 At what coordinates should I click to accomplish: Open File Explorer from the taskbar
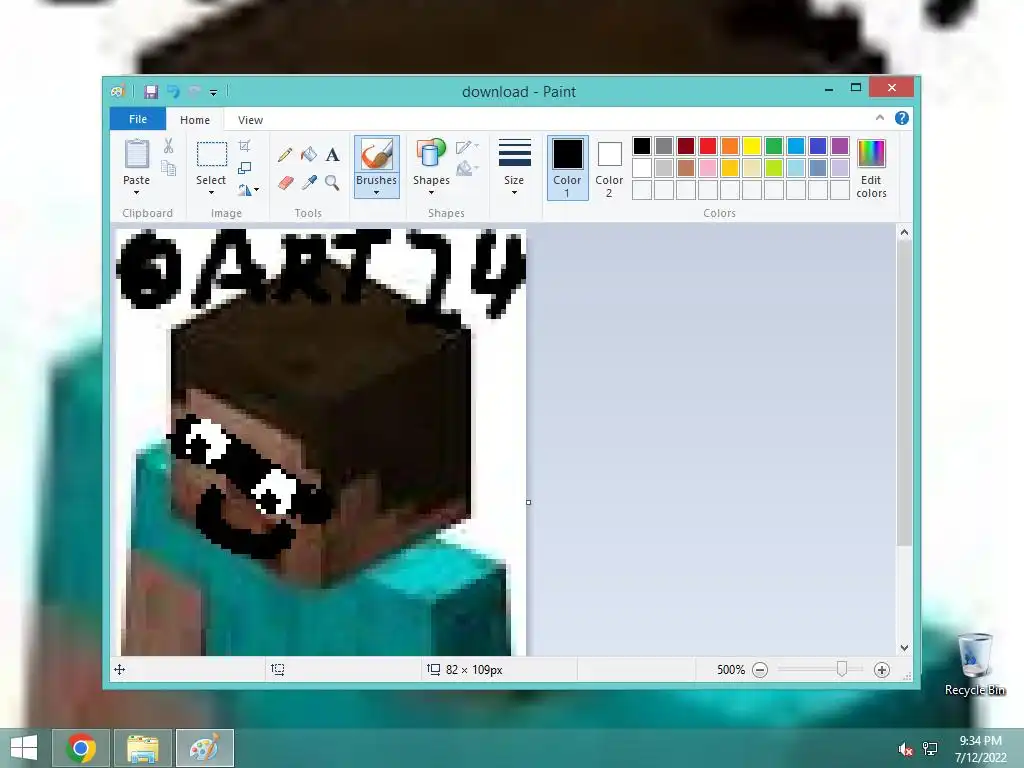coord(142,748)
